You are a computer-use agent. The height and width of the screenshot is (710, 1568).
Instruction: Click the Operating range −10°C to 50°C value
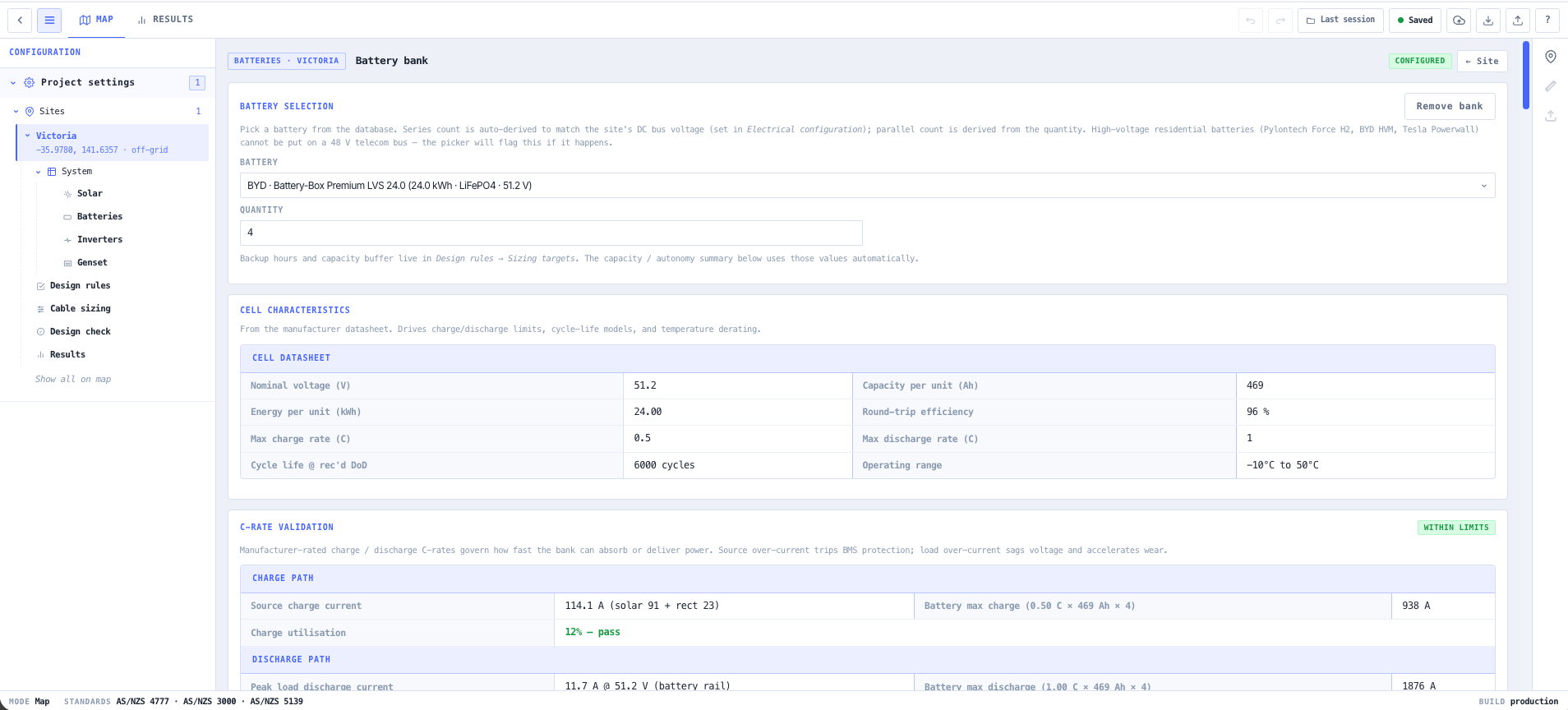click(1282, 465)
